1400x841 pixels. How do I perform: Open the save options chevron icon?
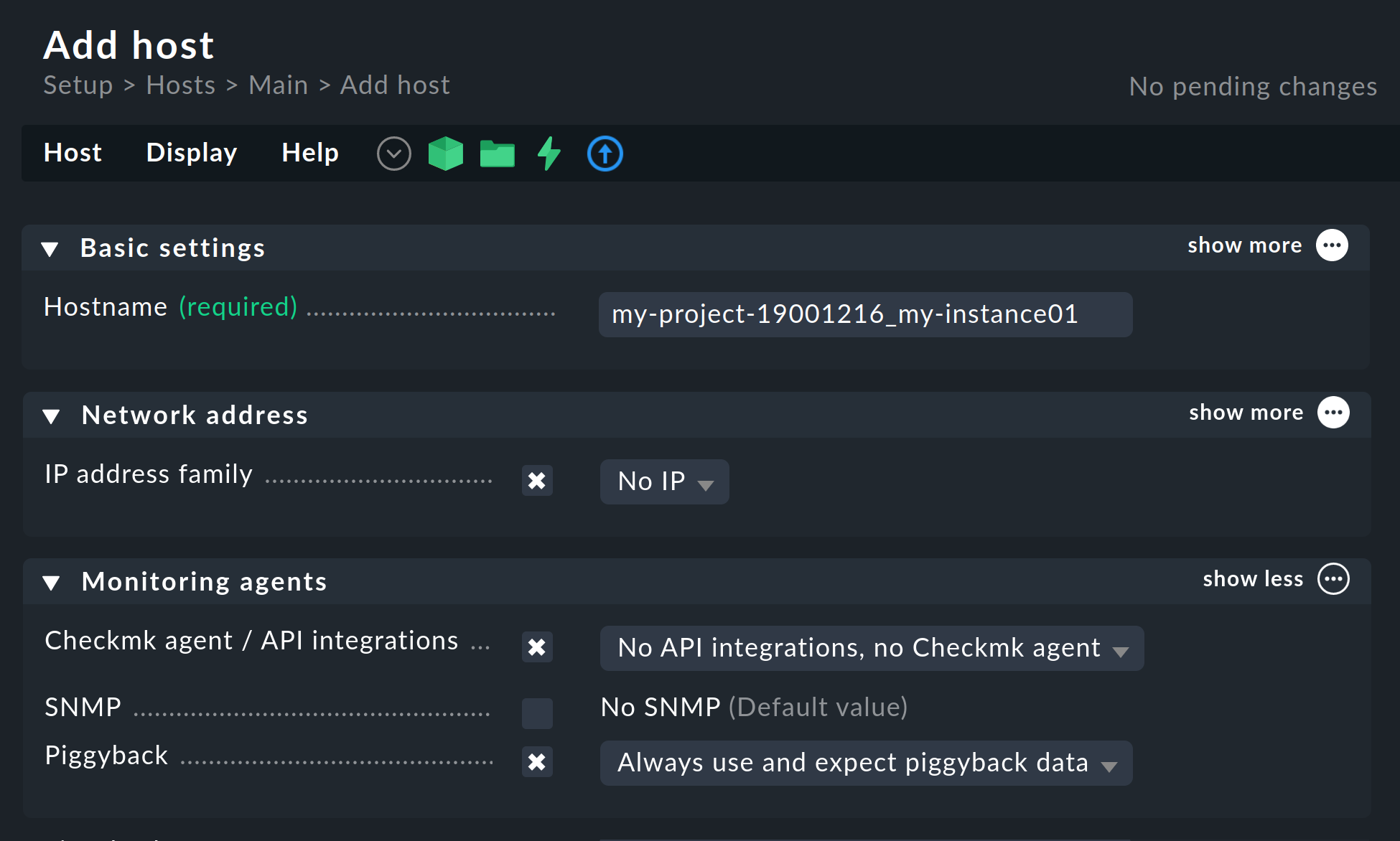(x=393, y=153)
